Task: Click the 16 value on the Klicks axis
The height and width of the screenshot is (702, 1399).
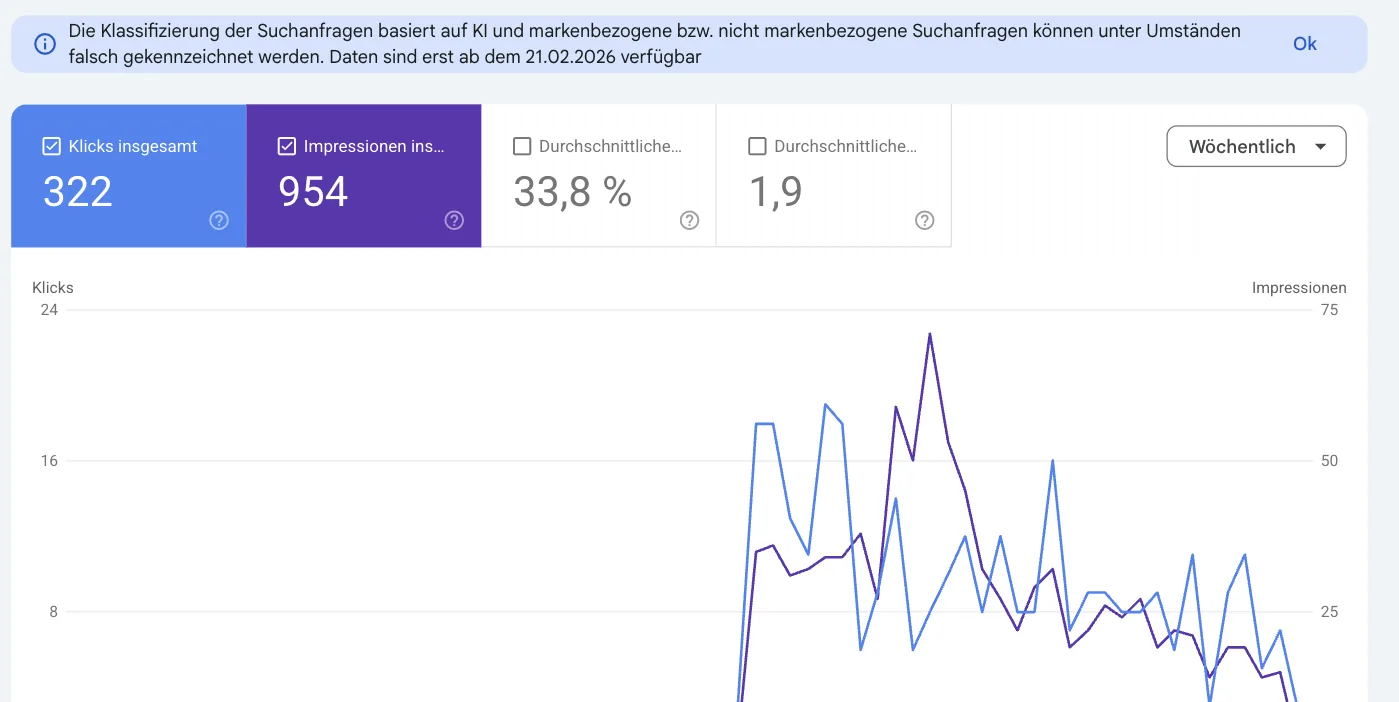Action: click(49, 461)
